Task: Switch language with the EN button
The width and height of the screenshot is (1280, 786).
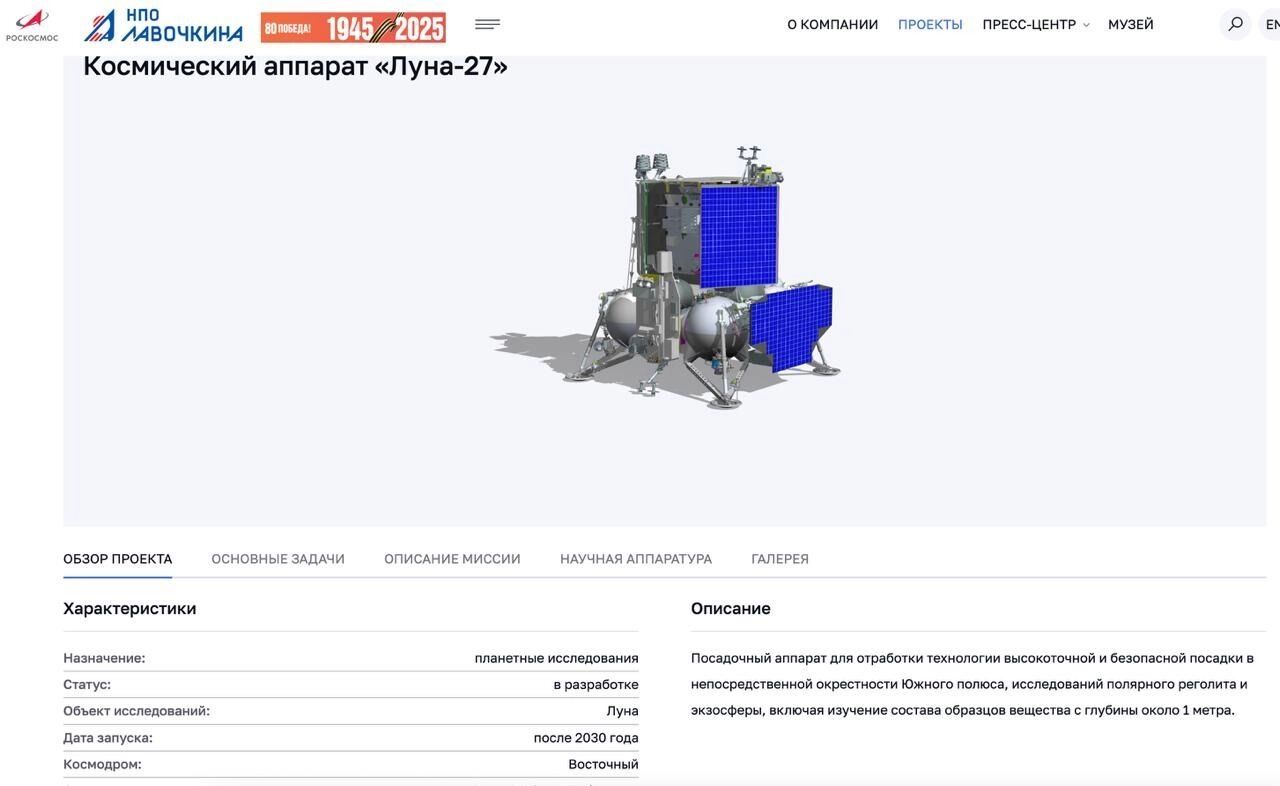Action: pos(1272,24)
